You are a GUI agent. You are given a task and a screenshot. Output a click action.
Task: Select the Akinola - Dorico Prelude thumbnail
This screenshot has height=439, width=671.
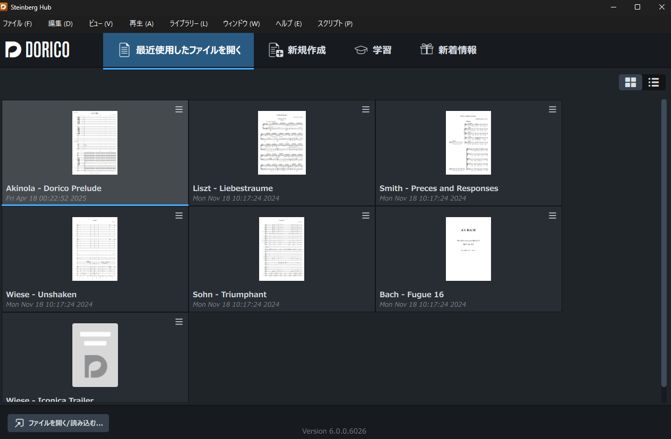coord(95,142)
